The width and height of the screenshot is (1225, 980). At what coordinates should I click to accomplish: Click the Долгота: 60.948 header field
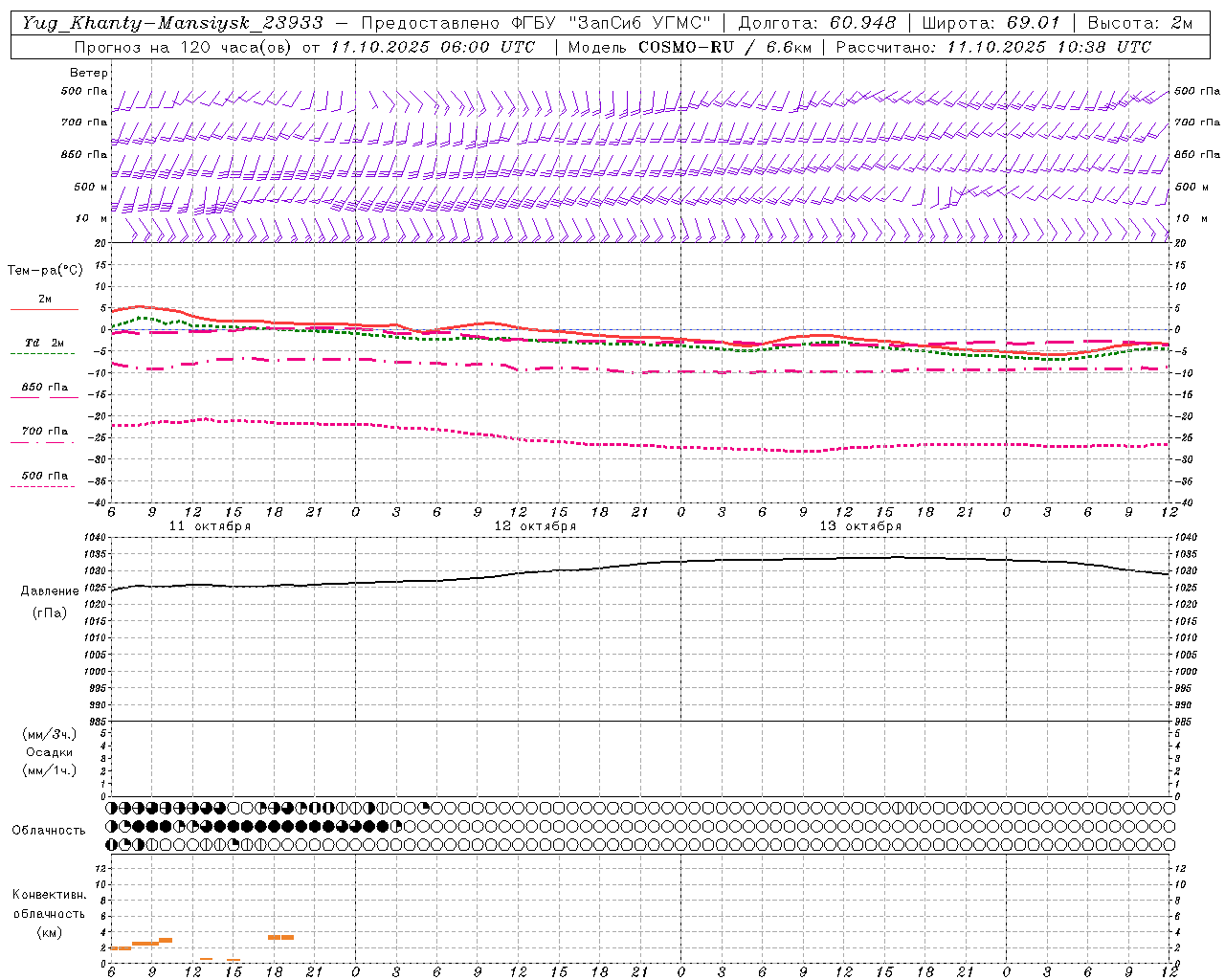[x=817, y=23]
